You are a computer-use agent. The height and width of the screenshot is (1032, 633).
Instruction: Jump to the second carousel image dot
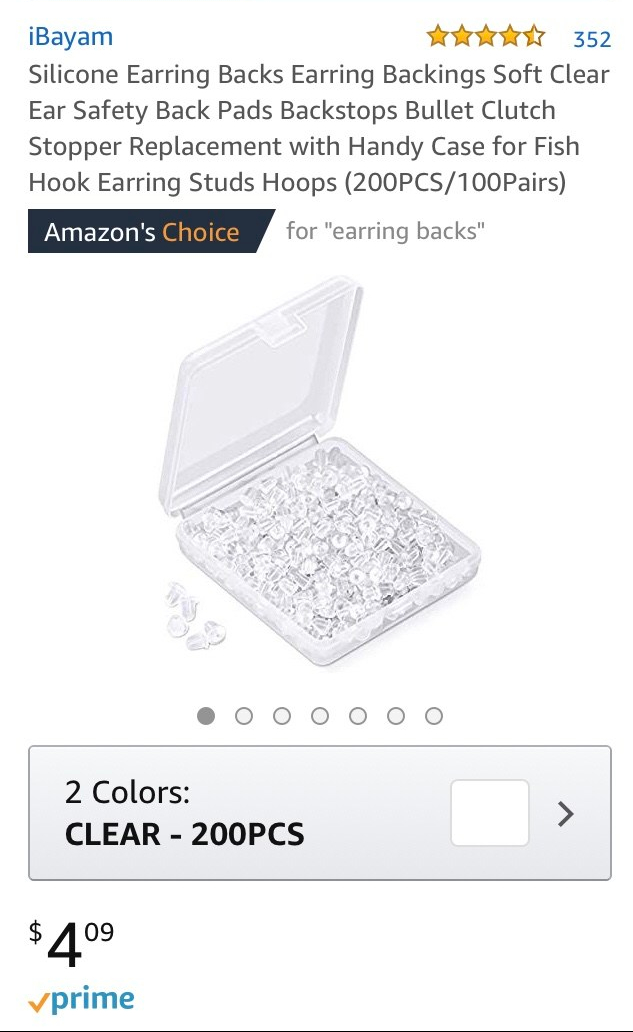coord(244,716)
